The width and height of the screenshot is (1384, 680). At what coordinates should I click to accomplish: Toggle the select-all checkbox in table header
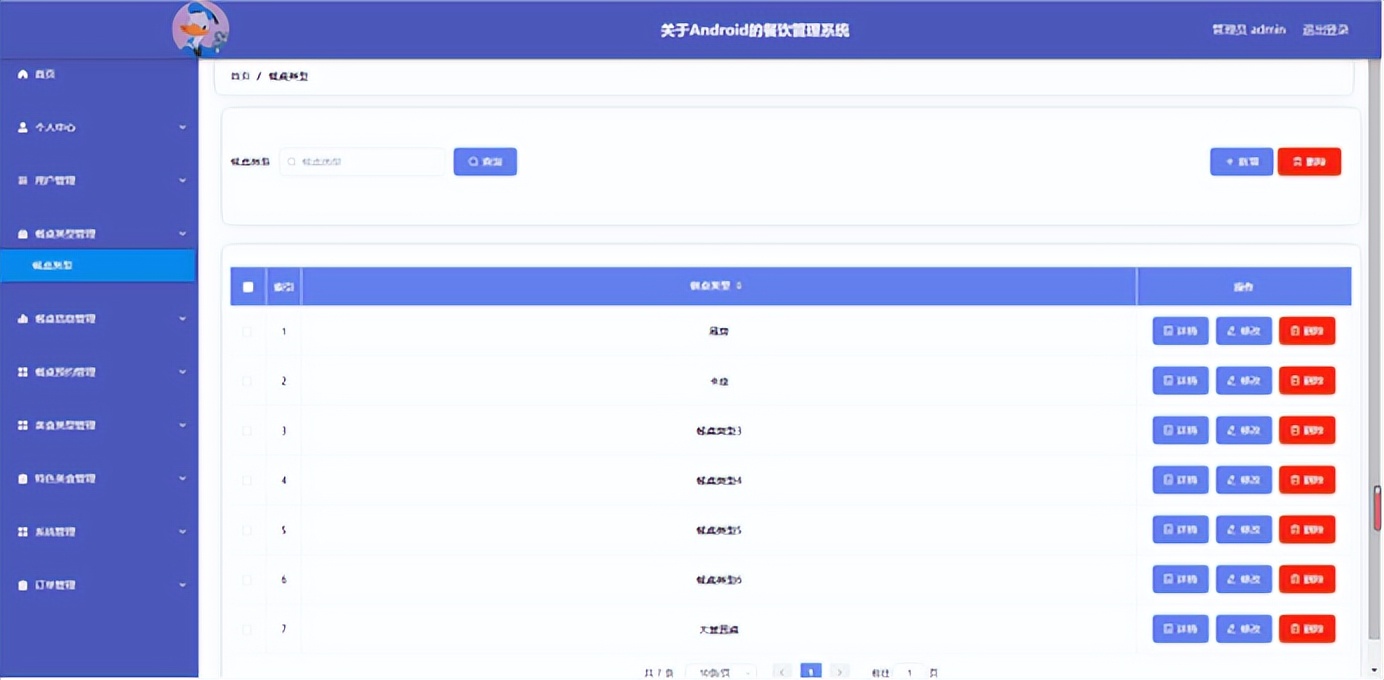[x=248, y=286]
